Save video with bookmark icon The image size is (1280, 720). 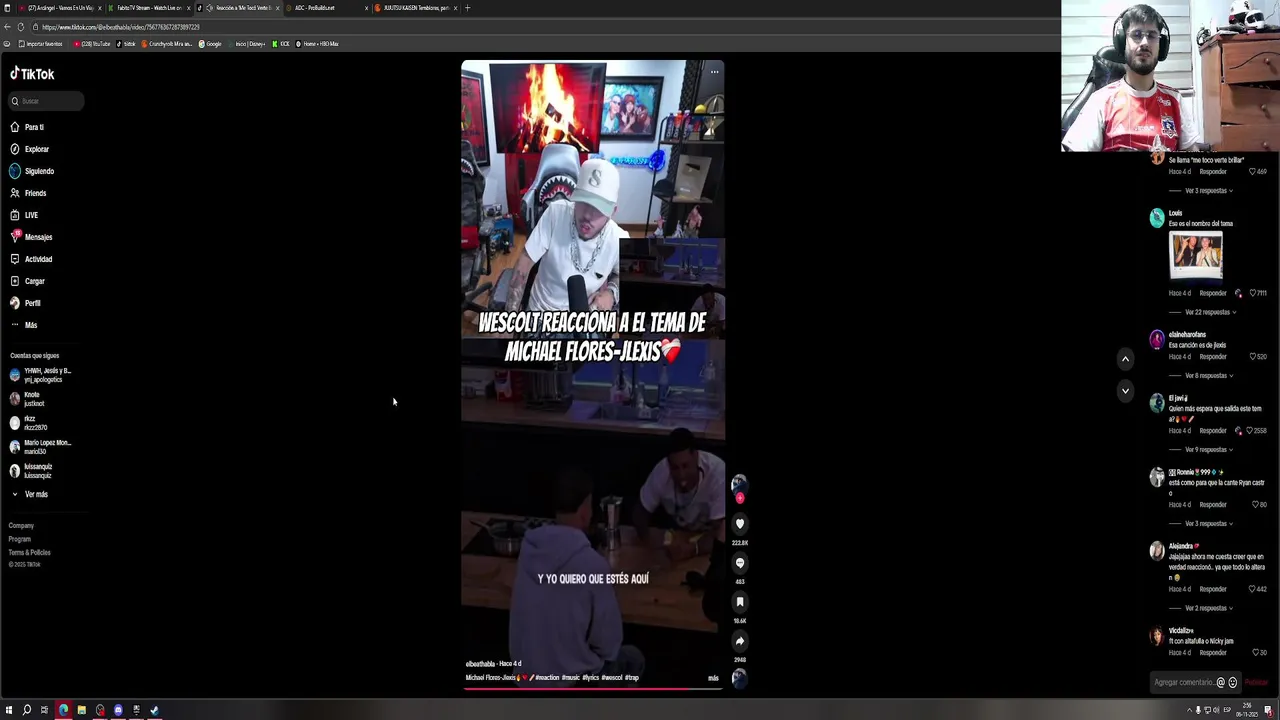coord(740,601)
